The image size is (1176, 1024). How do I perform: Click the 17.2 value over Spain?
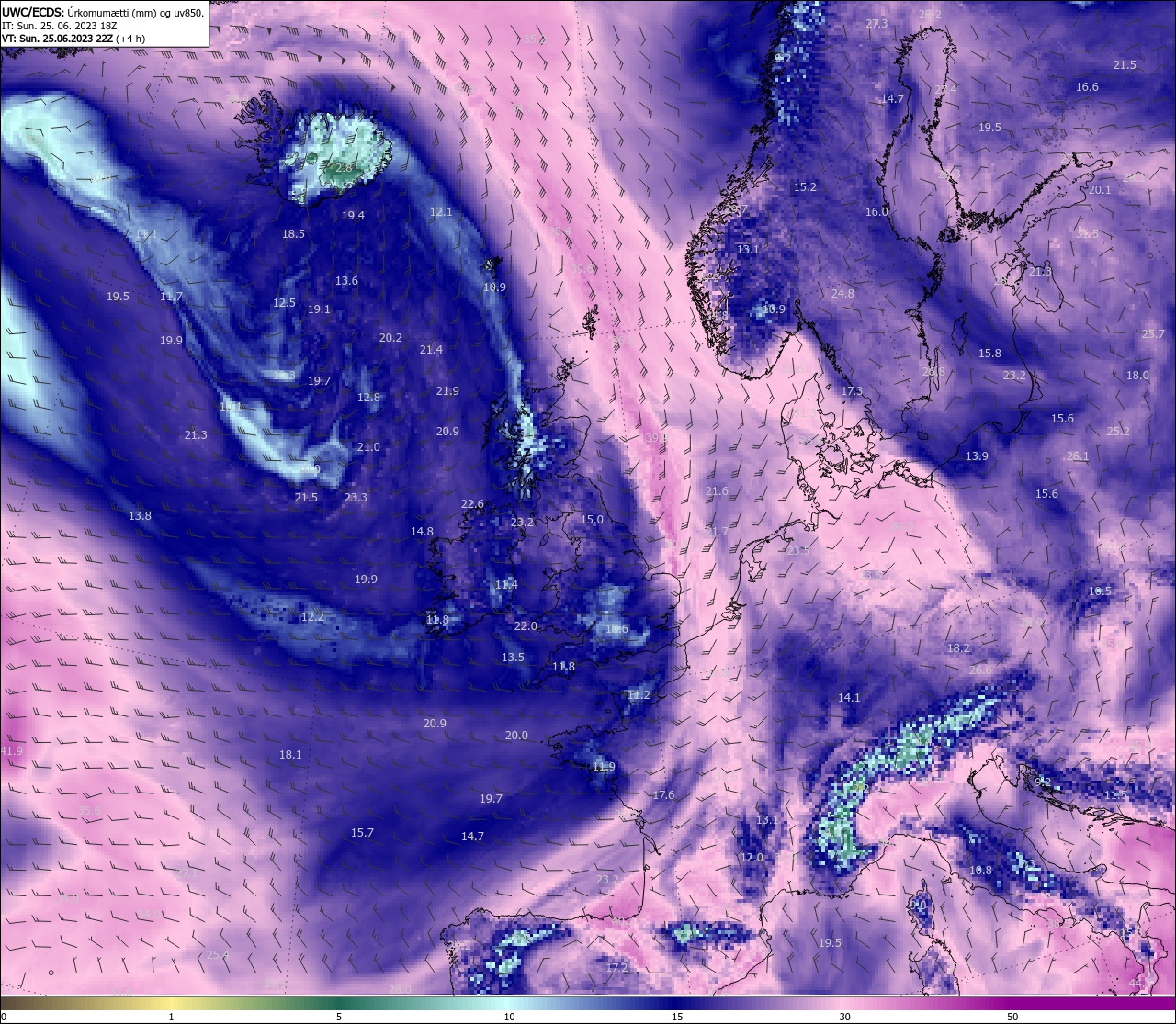point(616,967)
